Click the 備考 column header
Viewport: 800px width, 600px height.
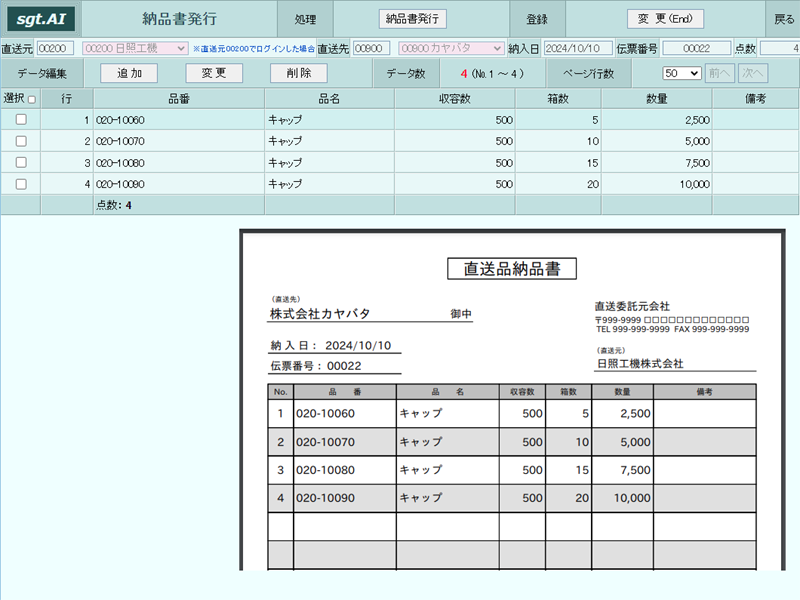click(756, 98)
